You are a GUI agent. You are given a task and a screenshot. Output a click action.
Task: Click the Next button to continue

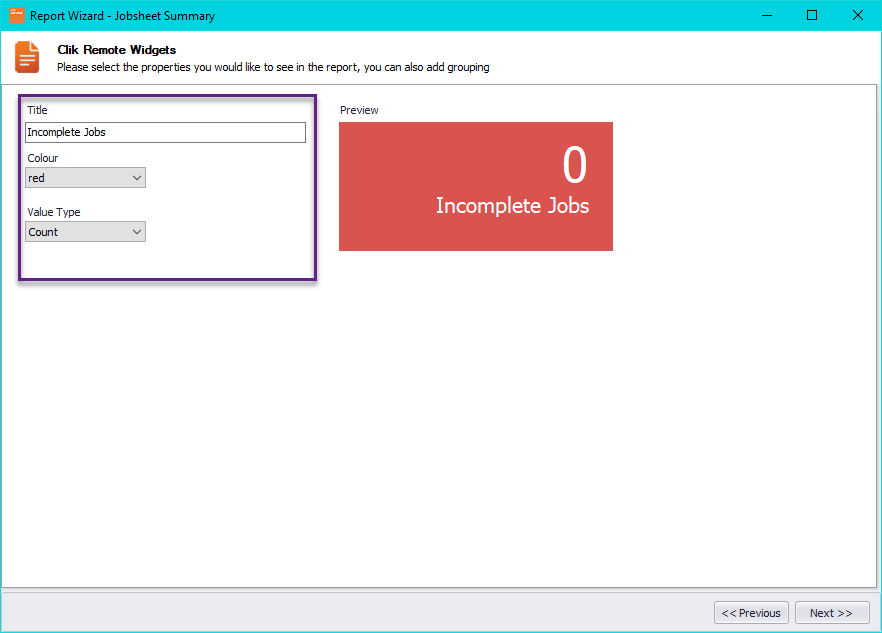(x=832, y=612)
